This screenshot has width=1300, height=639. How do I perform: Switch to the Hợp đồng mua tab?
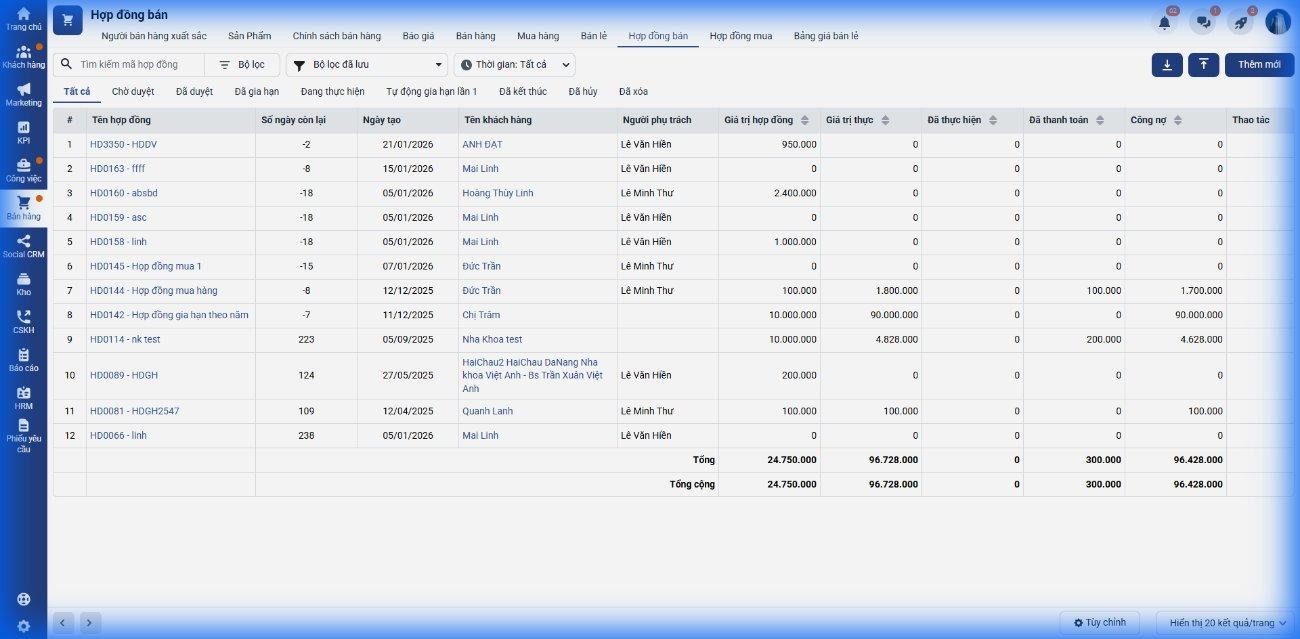point(740,36)
